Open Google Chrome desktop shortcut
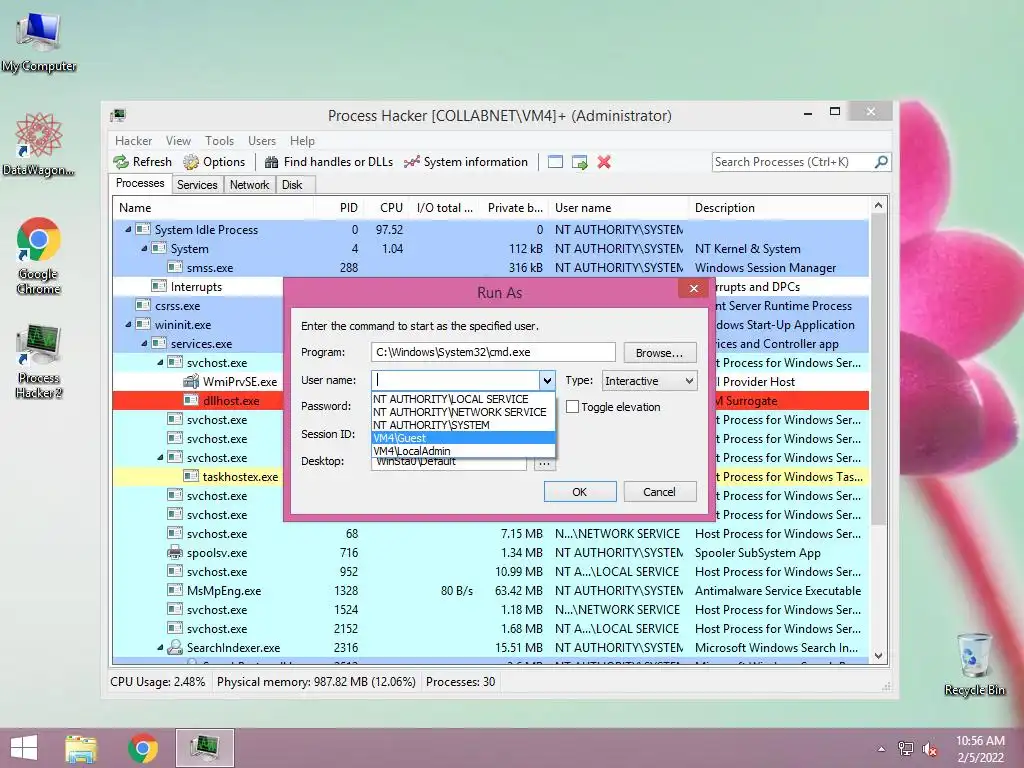 39,256
